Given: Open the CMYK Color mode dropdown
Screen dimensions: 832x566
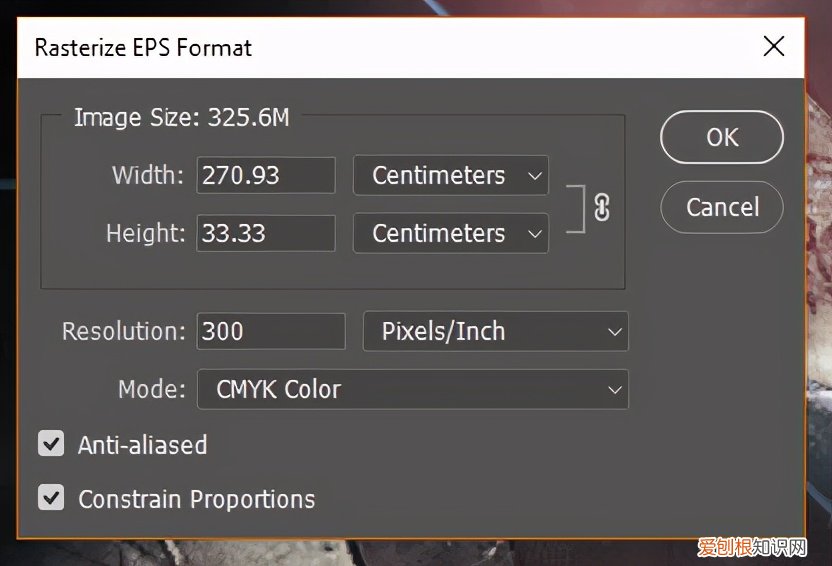Looking at the screenshot, I should point(412,389).
